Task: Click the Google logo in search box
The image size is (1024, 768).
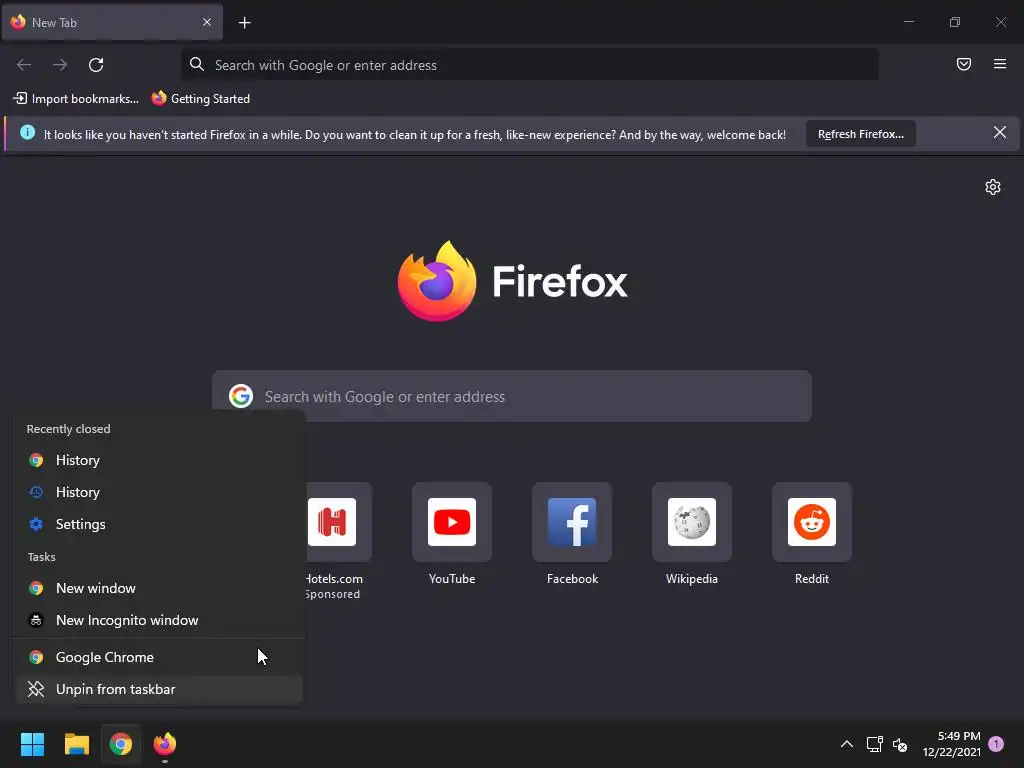Action: 241,396
